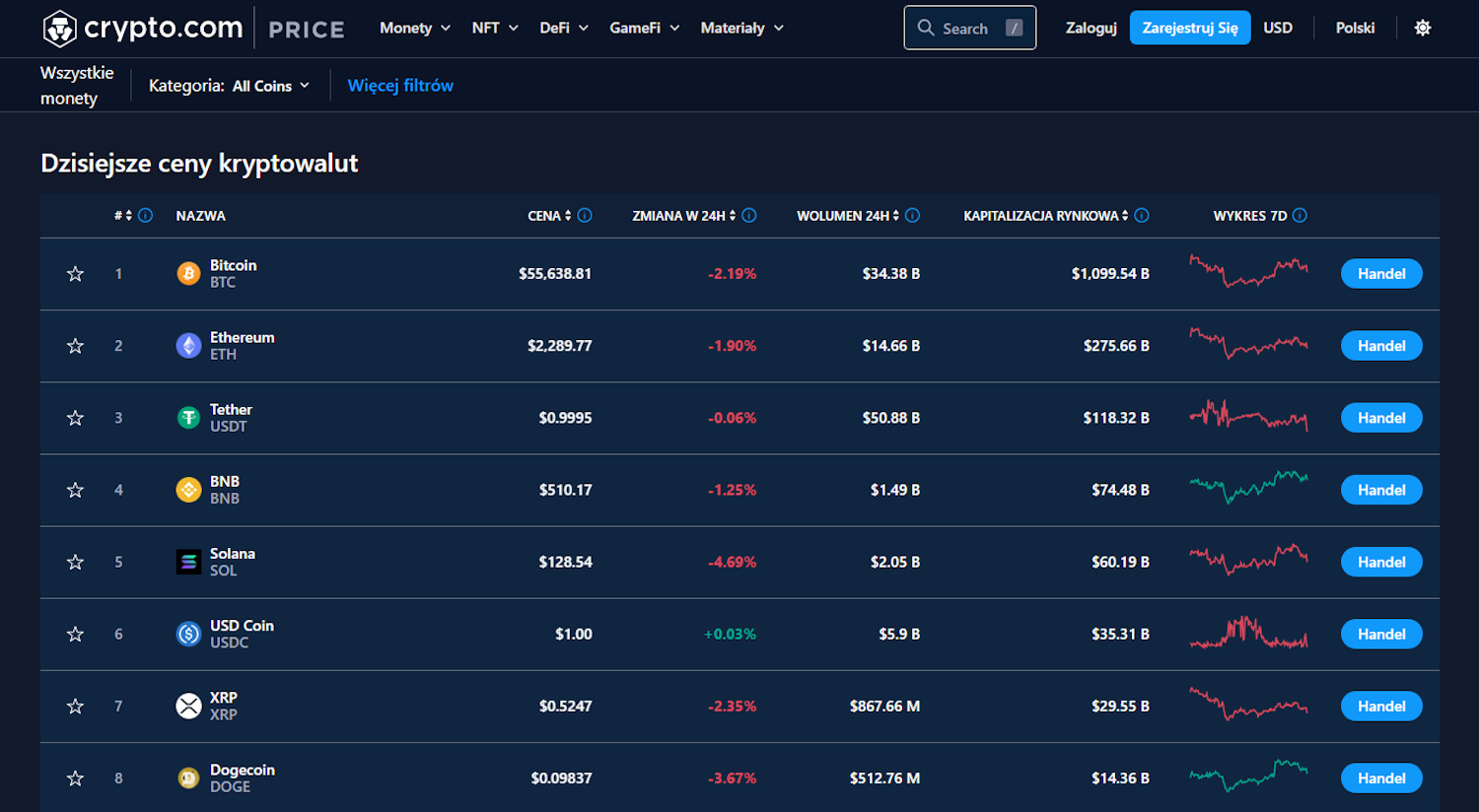This screenshot has height=812, width=1479.
Task: Click USD Coin change +0.03%
Action: point(730,634)
